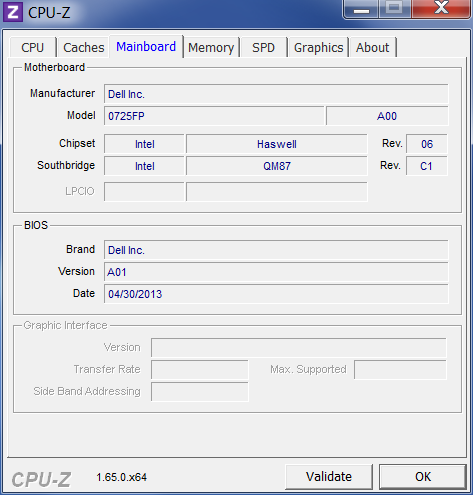
Task: Open the Memory tab
Action: (x=211, y=47)
